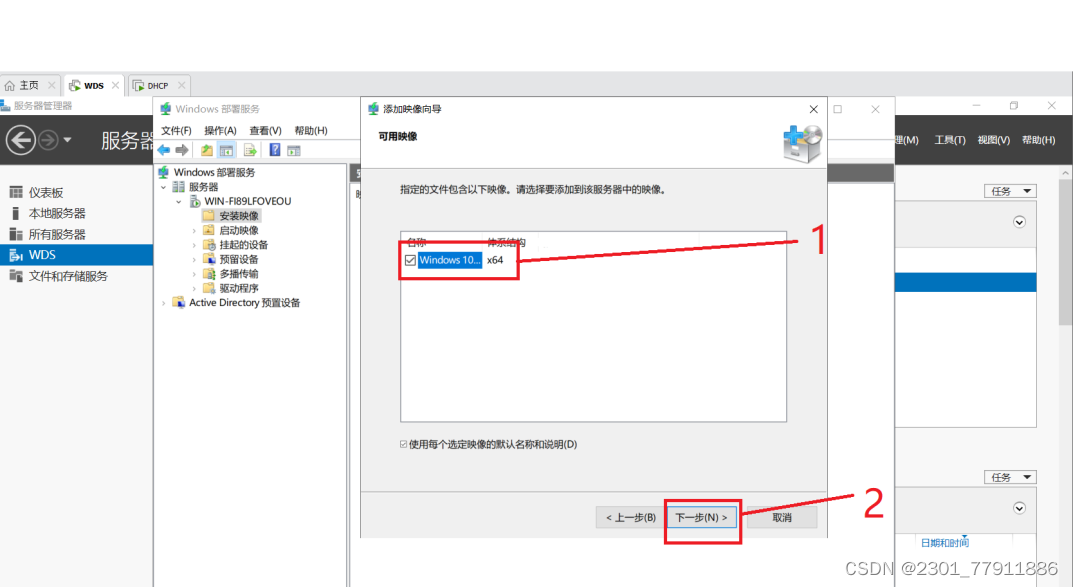The height and width of the screenshot is (587, 1073).
Task: Click the Up One Level folder icon
Action: tap(206, 150)
